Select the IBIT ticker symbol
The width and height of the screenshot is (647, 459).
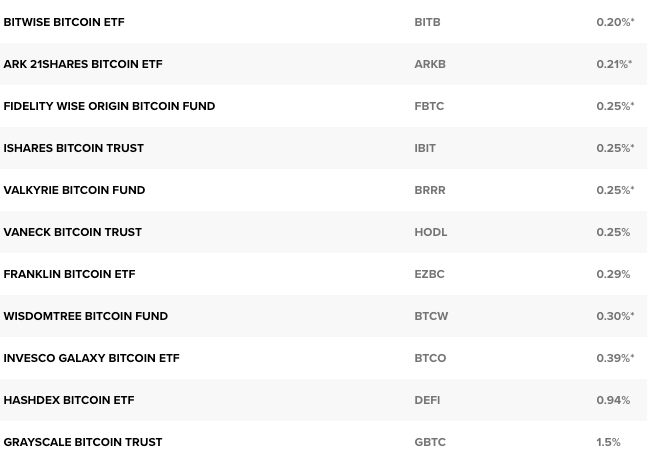pos(425,148)
